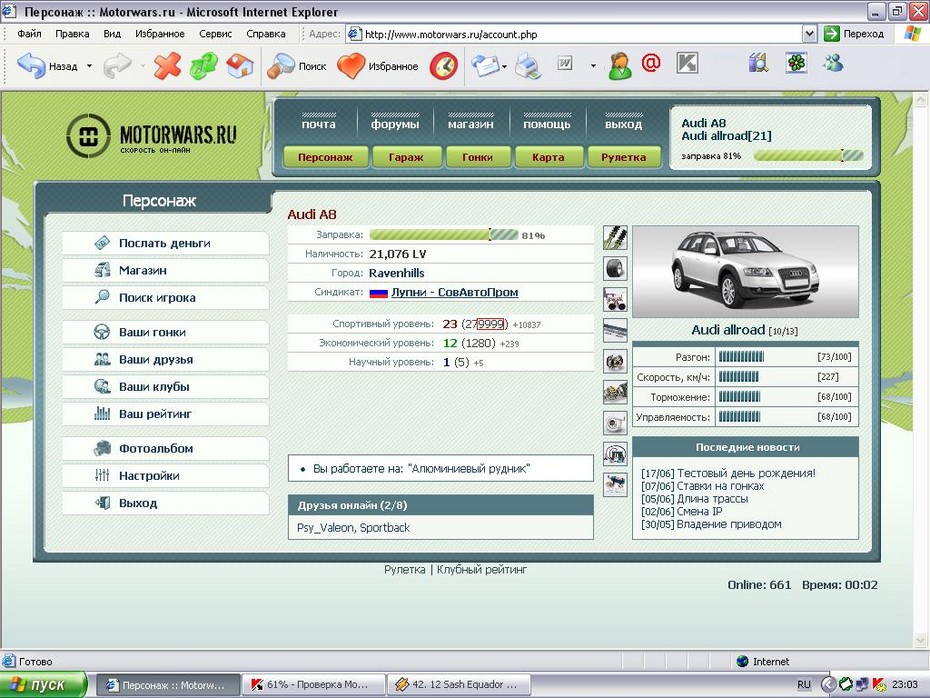The height and width of the screenshot is (698, 930).
Task: Click the Разгон stat bar
Action: pos(741,356)
